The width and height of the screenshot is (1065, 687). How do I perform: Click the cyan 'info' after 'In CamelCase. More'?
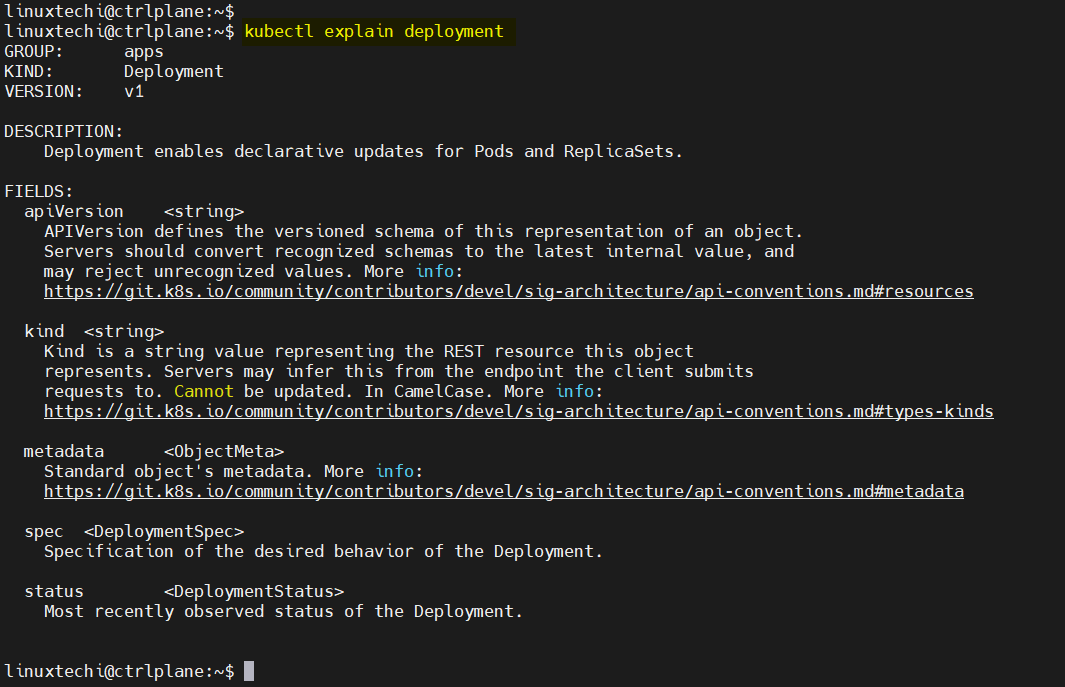tap(575, 391)
